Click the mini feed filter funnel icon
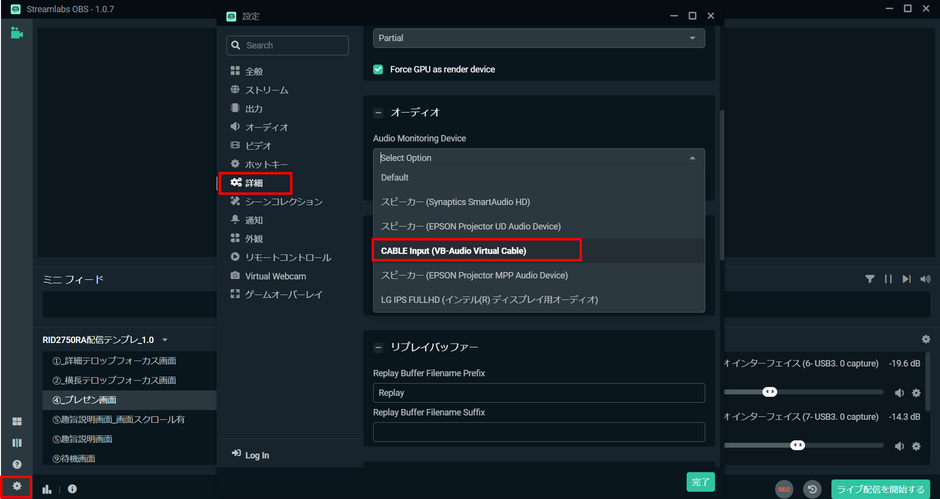The height and width of the screenshot is (499, 940). pyautogui.click(x=869, y=279)
